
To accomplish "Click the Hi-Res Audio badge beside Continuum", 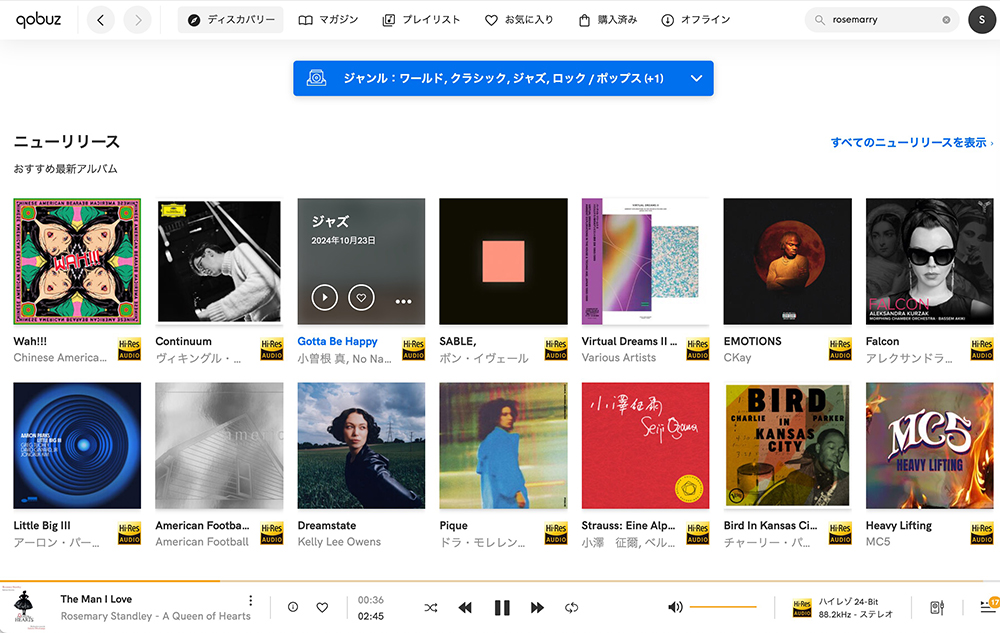I will click(x=272, y=349).
